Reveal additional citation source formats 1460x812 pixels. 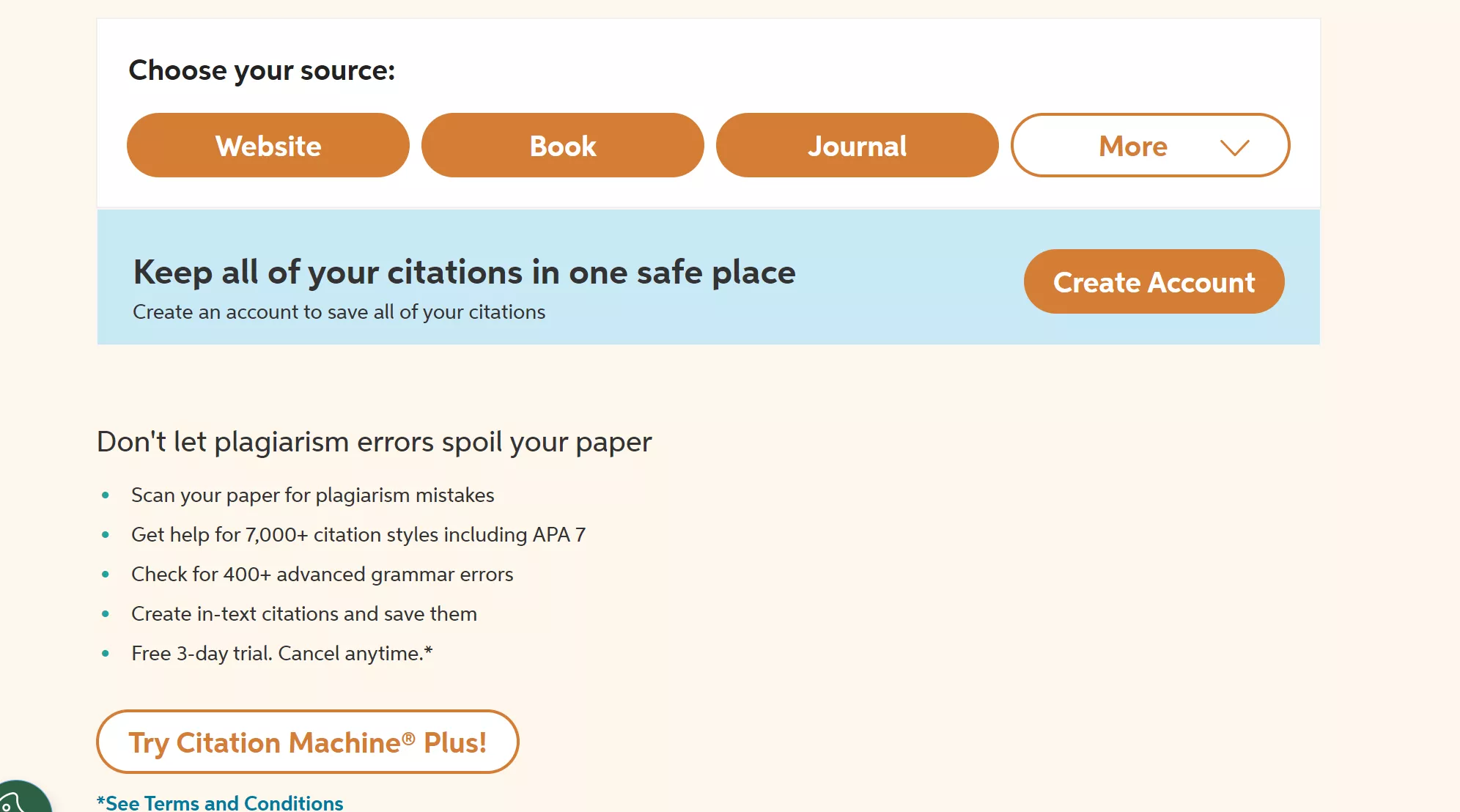click(x=1150, y=145)
